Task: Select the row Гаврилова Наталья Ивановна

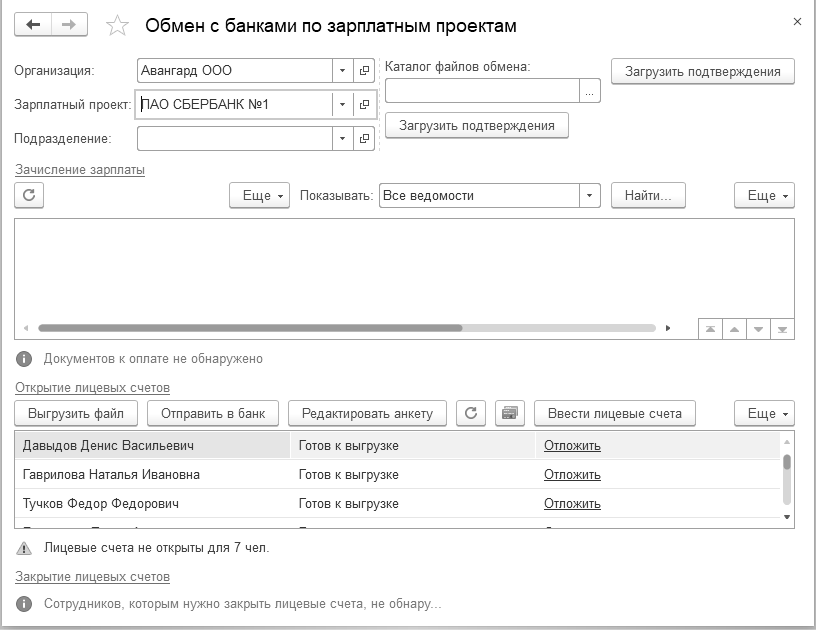Action: [398, 474]
